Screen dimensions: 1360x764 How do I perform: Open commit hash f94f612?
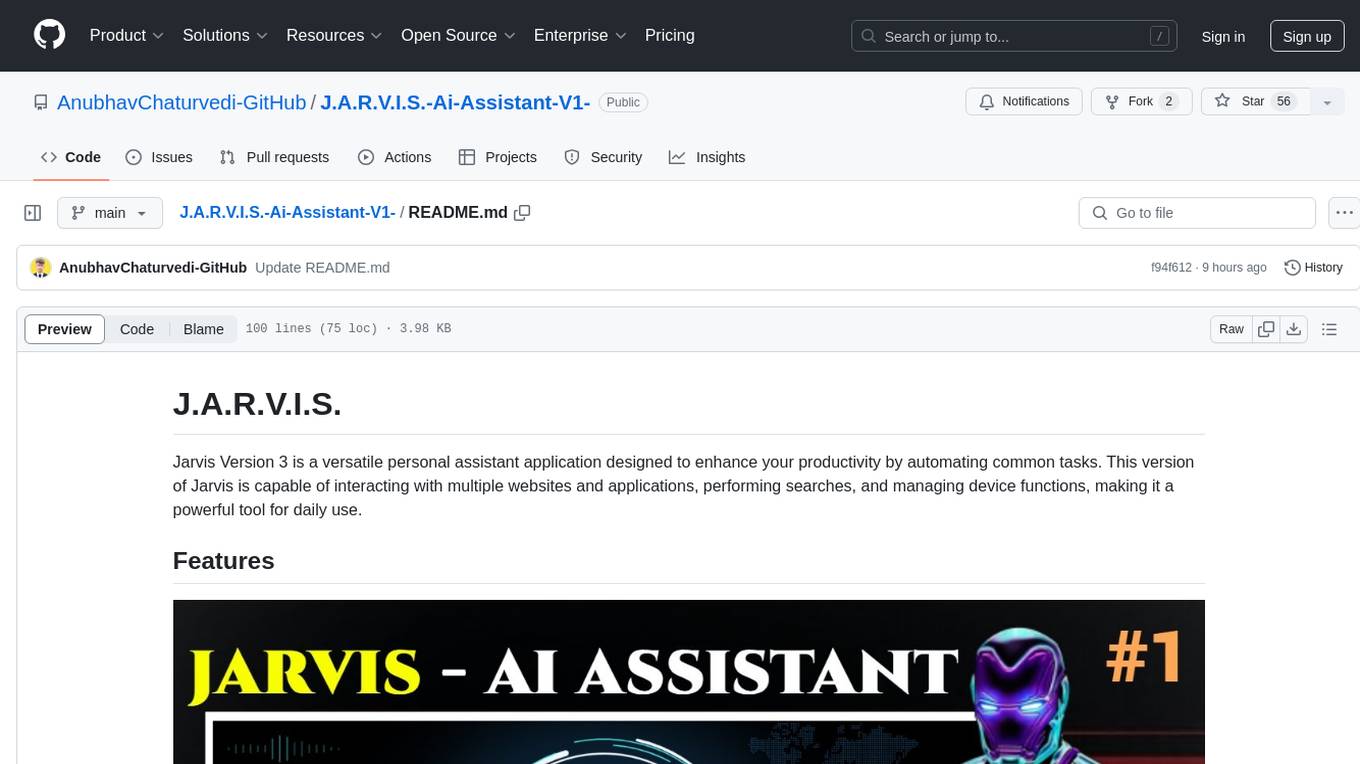1171,268
